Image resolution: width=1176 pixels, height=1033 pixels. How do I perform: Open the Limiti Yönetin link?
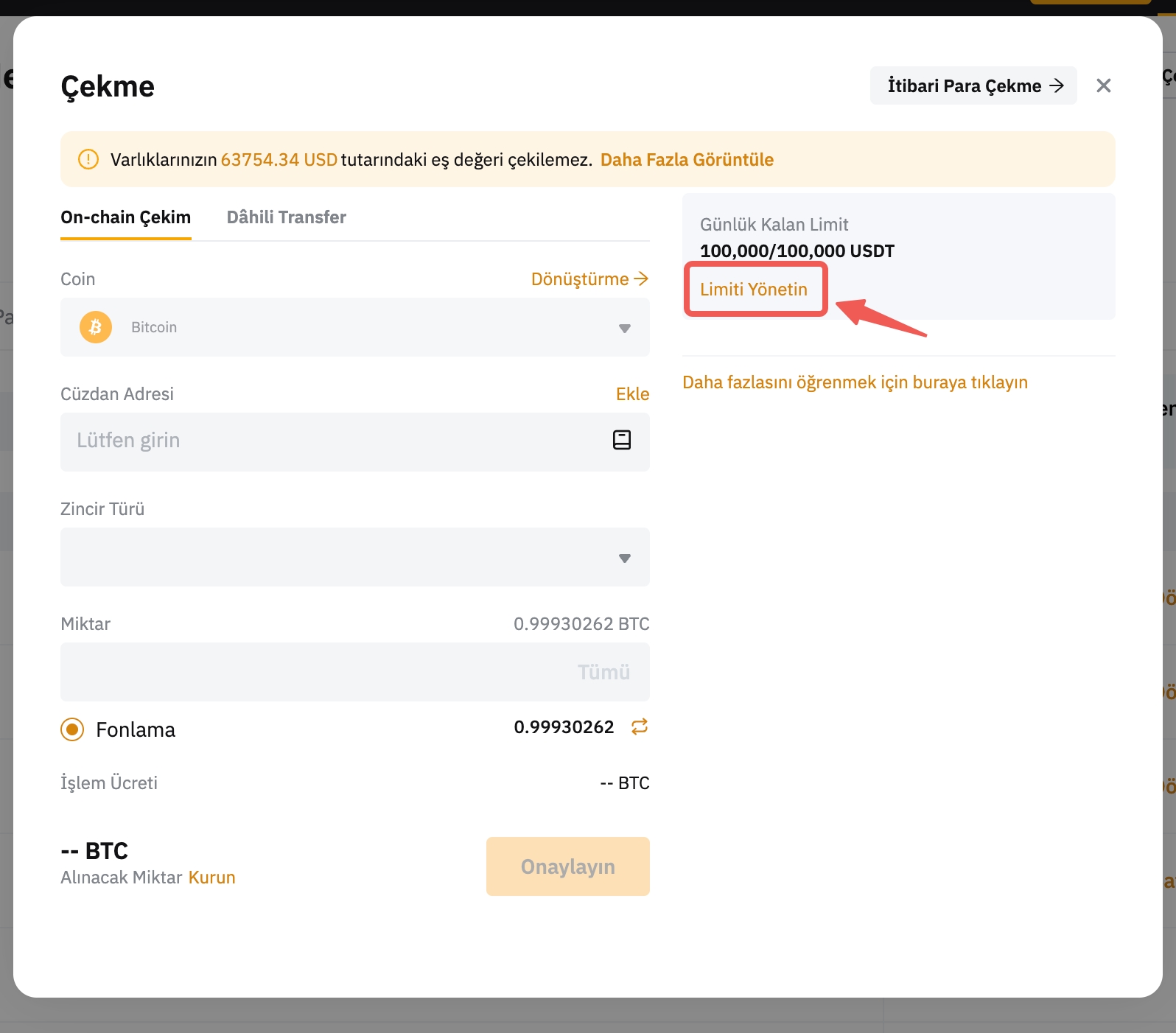(x=754, y=290)
